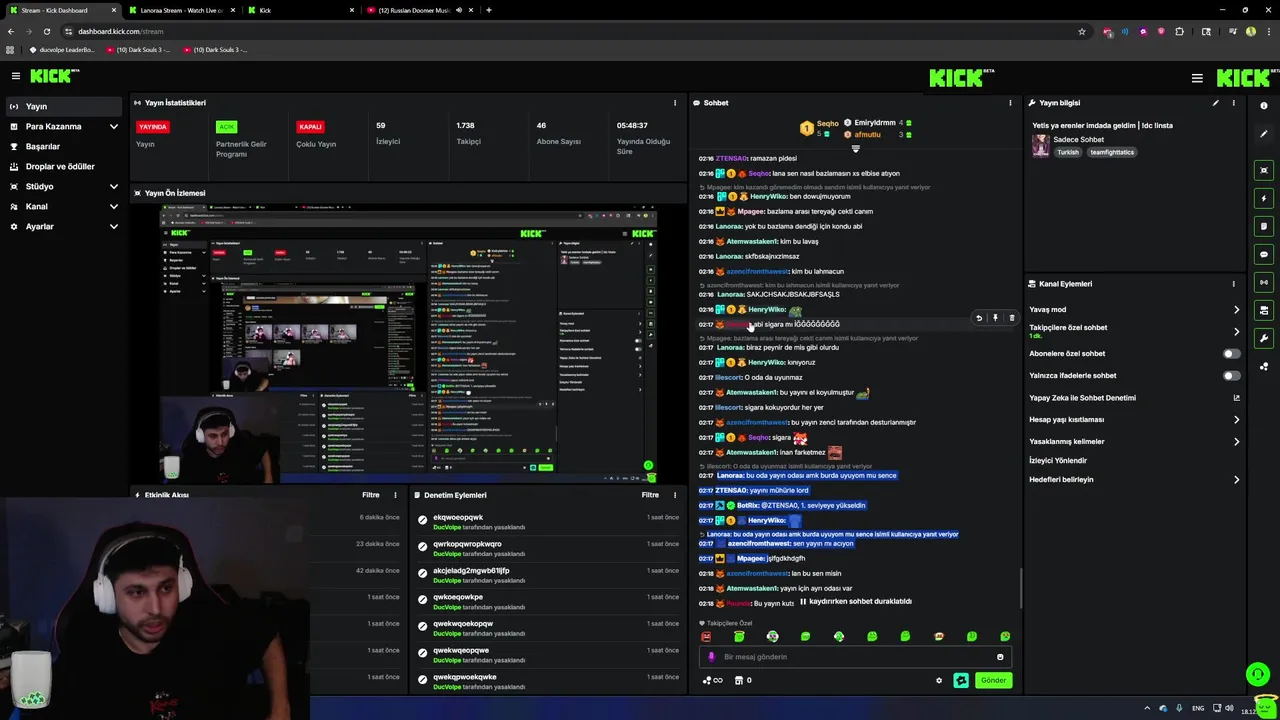Send message with Gönder button
This screenshot has width=1280, height=720.
993,680
